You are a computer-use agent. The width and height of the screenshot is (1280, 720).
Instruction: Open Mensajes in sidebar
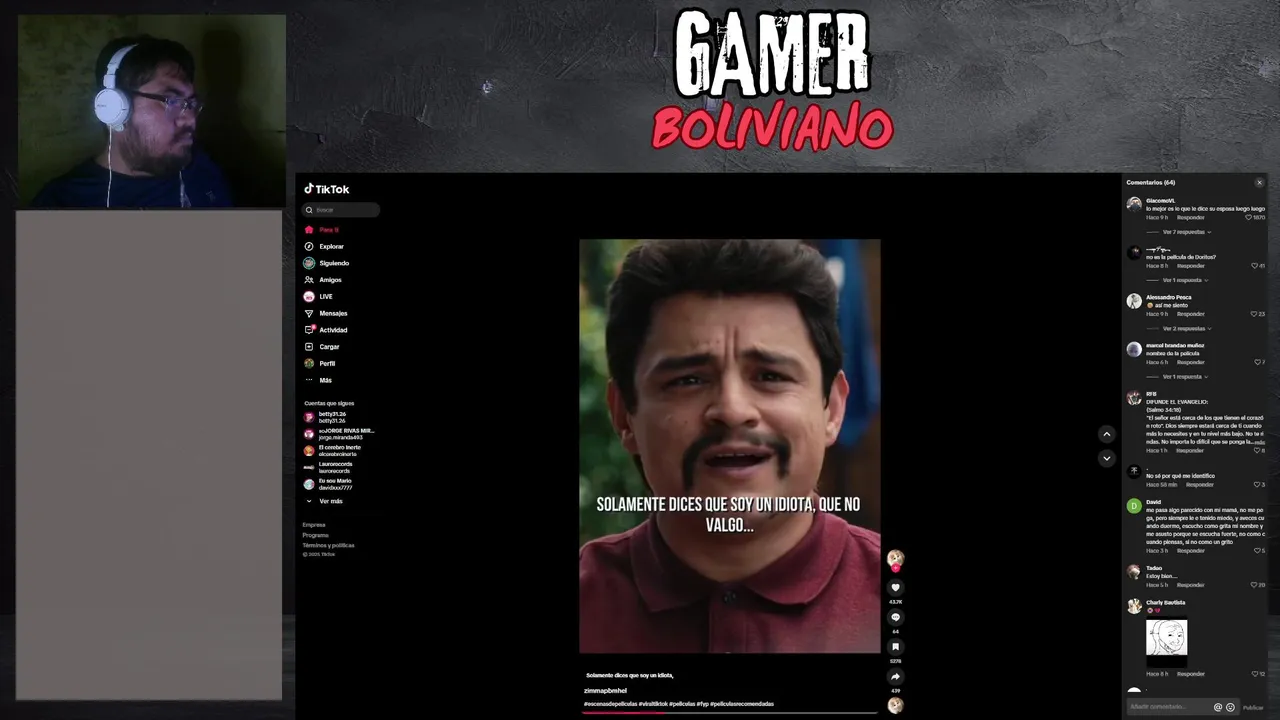click(325, 313)
